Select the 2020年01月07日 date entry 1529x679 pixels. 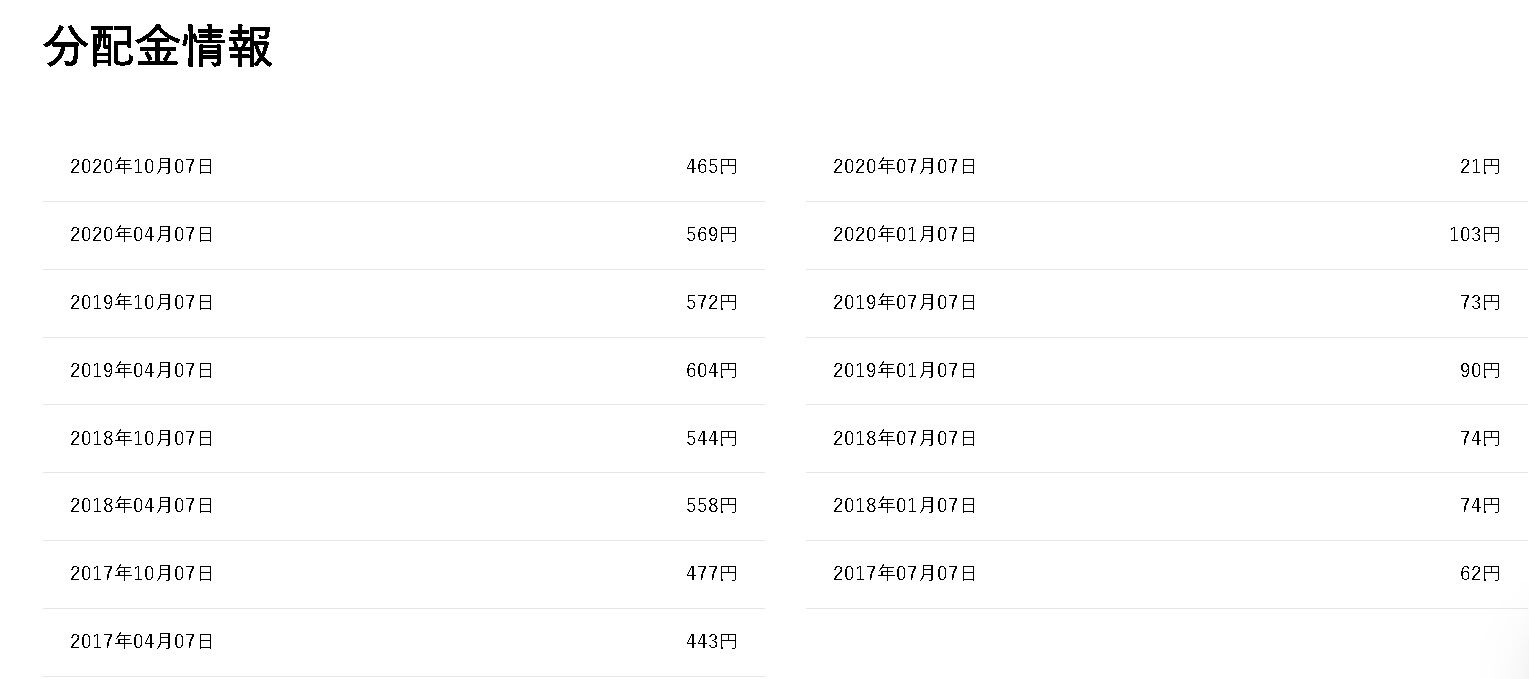905,235
